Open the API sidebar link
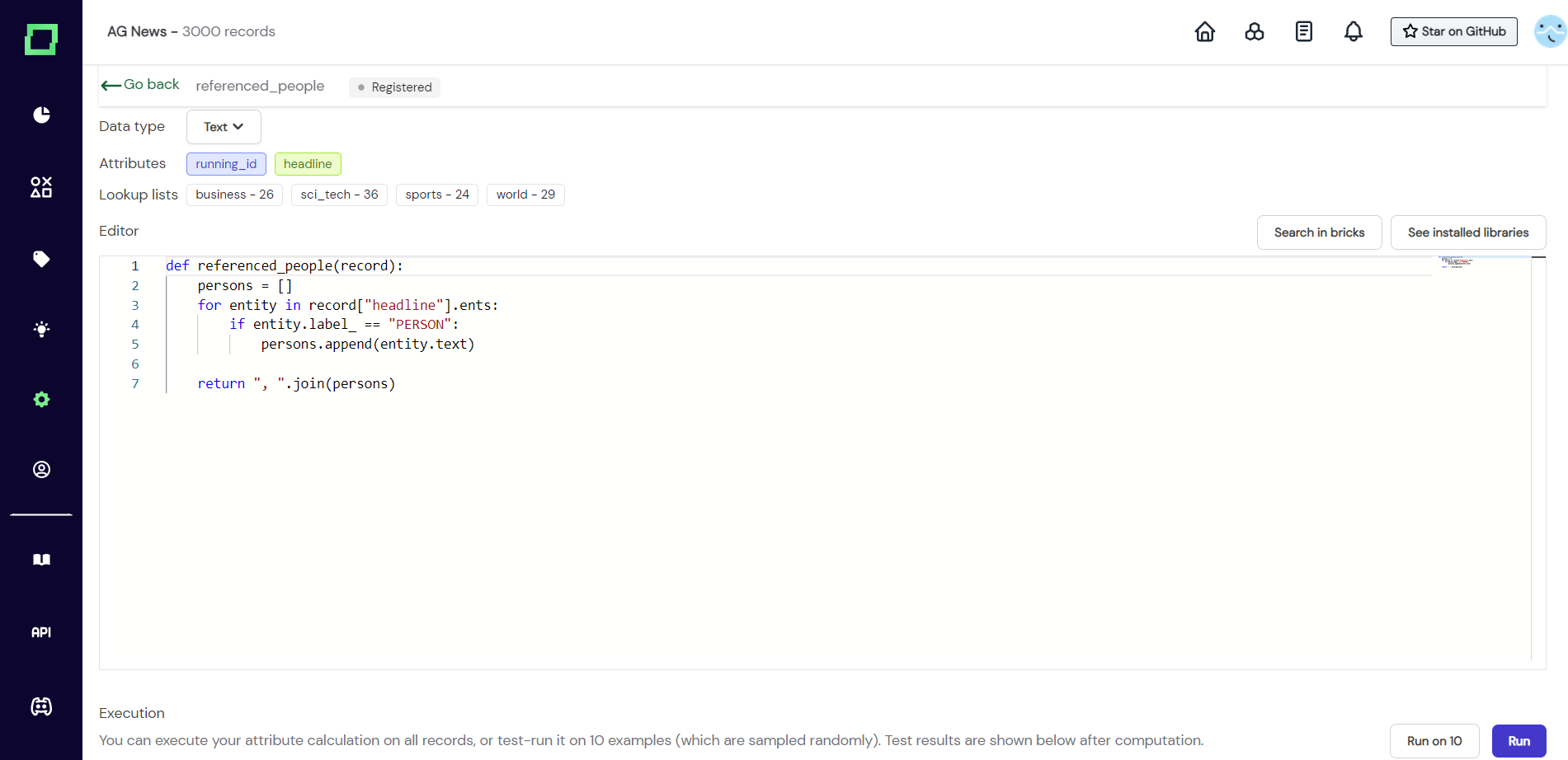The height and width of the screenshot is (760, 1568). tap(41, 632)
